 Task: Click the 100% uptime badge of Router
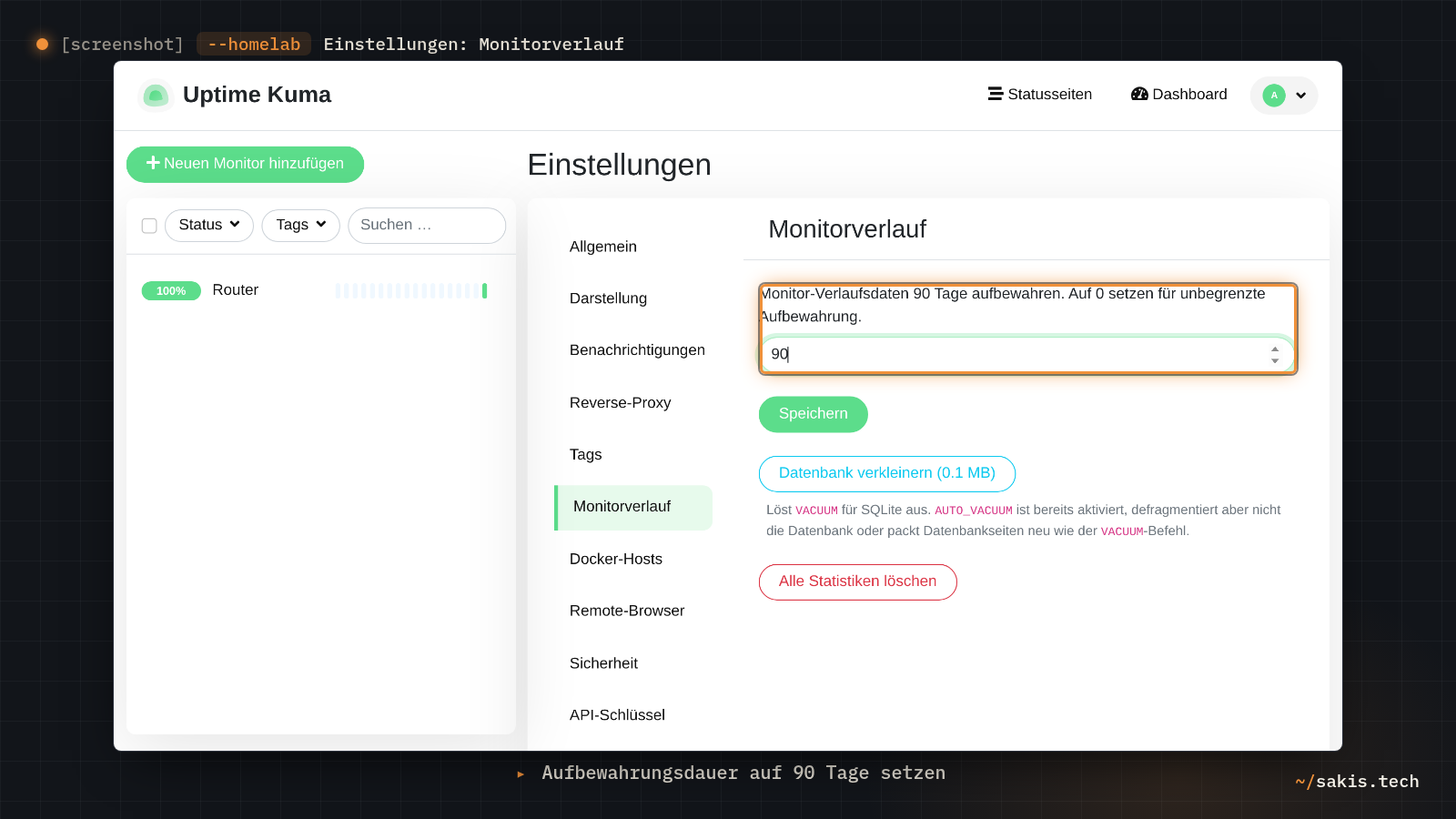(171, 291)
